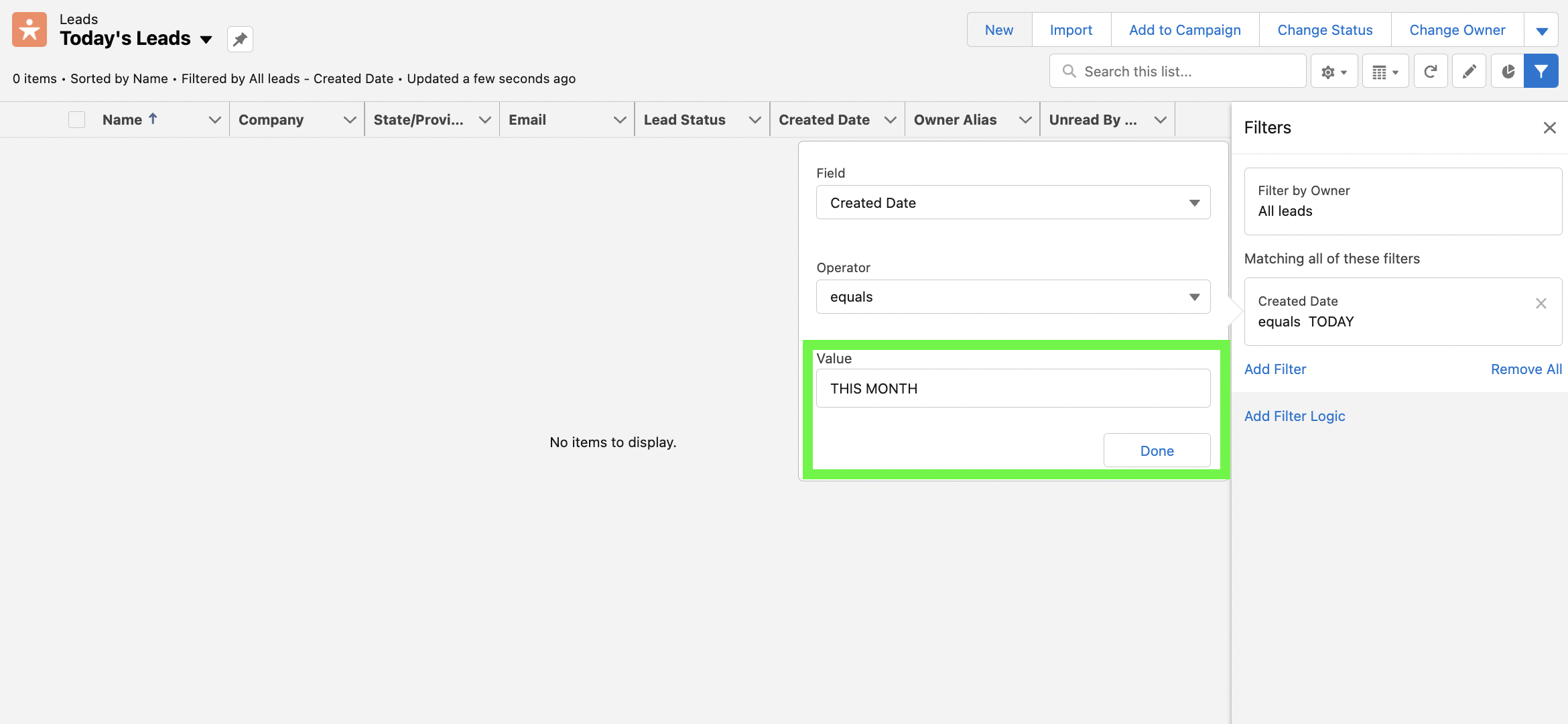This screenshot has width=1568, height=724.
Task: Open the Owner Alias column actions menu
Action: (x=1025, y=119)
